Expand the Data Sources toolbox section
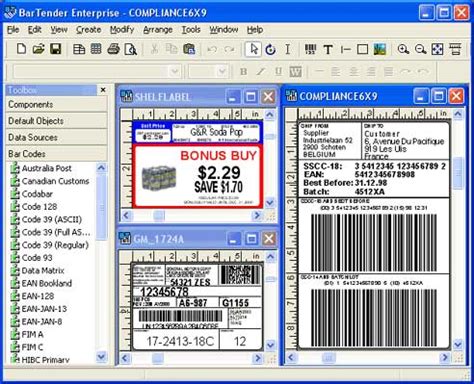Viewport: 474px width, 384px height. 56,137
